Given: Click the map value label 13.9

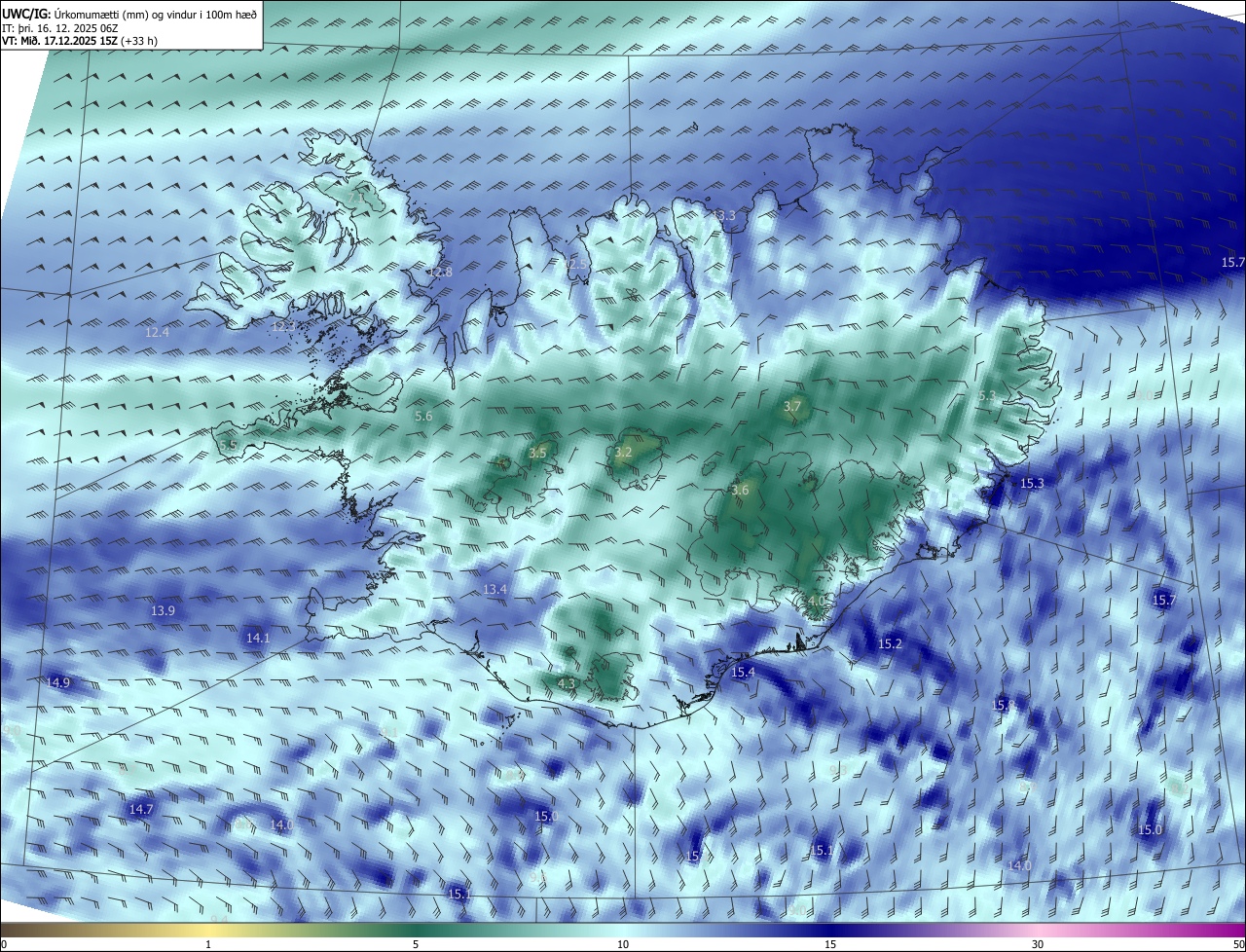Looking at the screenshot, I should (x=164, y=610).
